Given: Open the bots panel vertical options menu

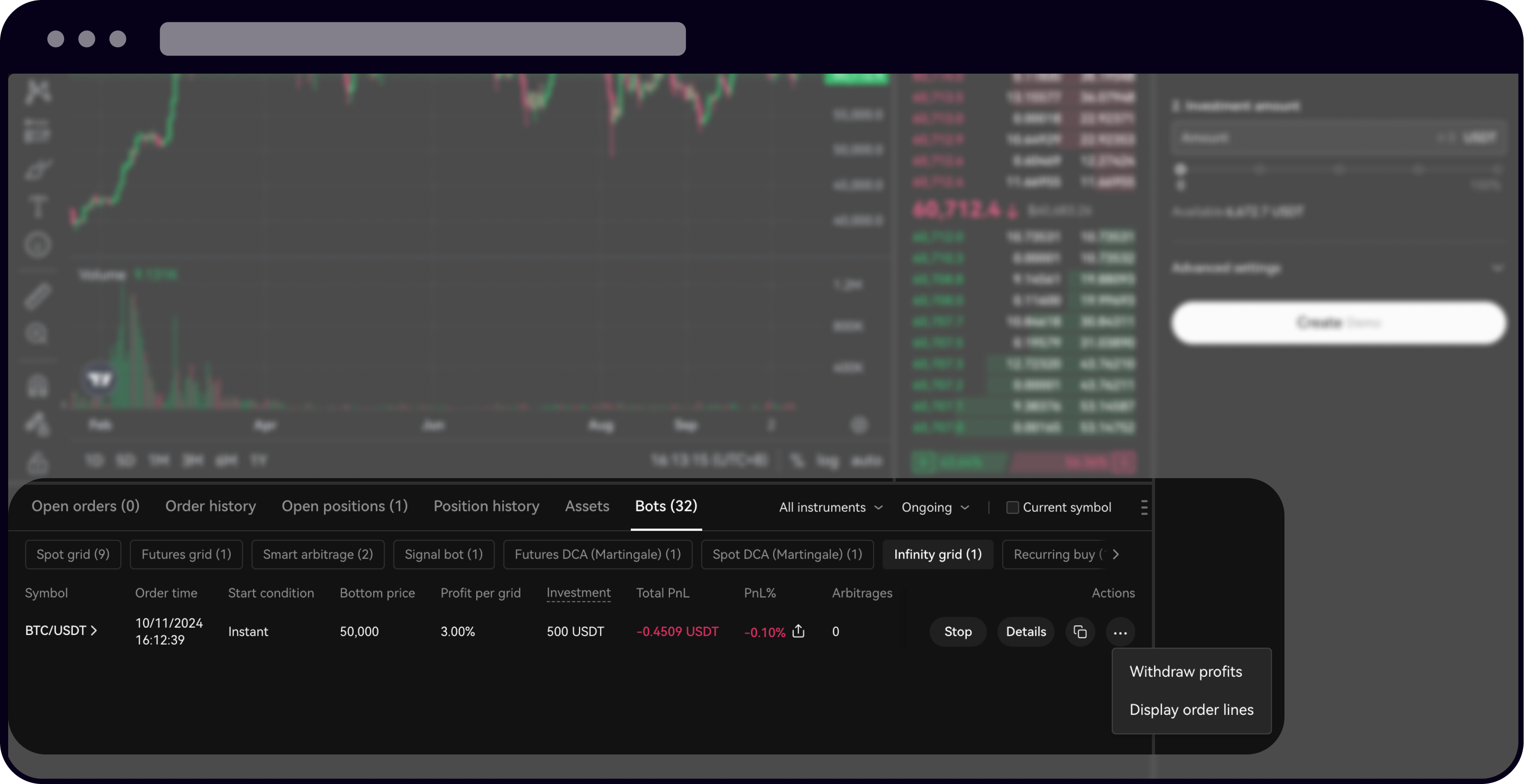Looking at the screenshot, I should (1144, 507).
